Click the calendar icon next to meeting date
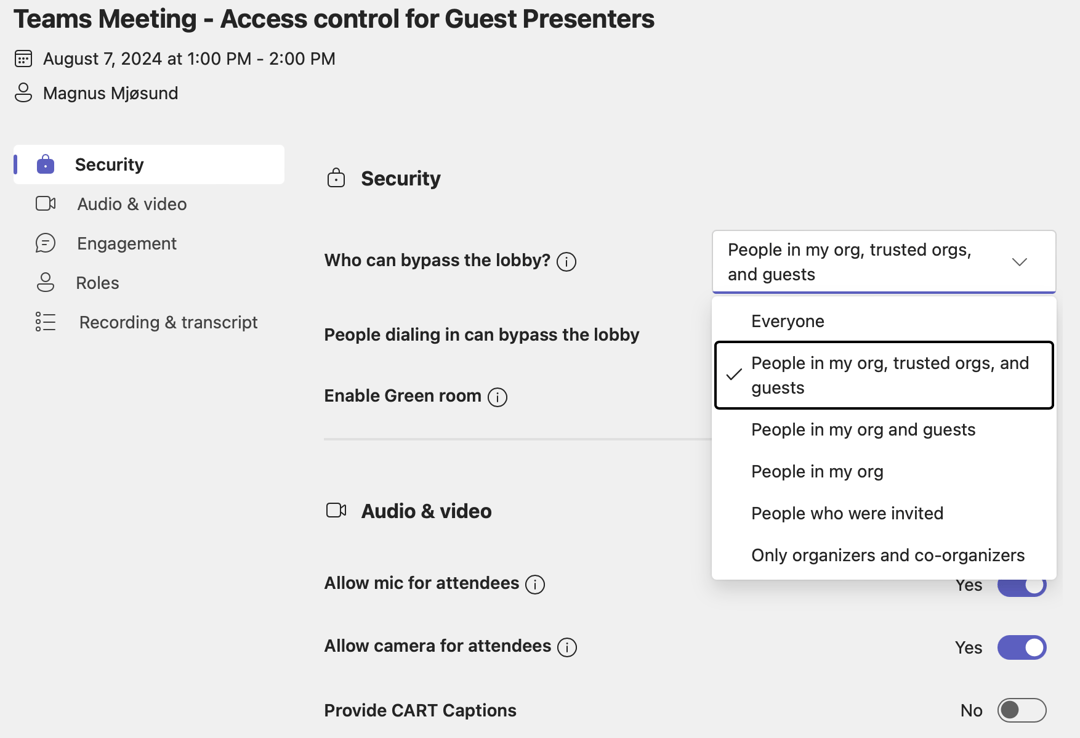Screen dimensions: 1080x738 pyautogui.click(x=22, y=57)
